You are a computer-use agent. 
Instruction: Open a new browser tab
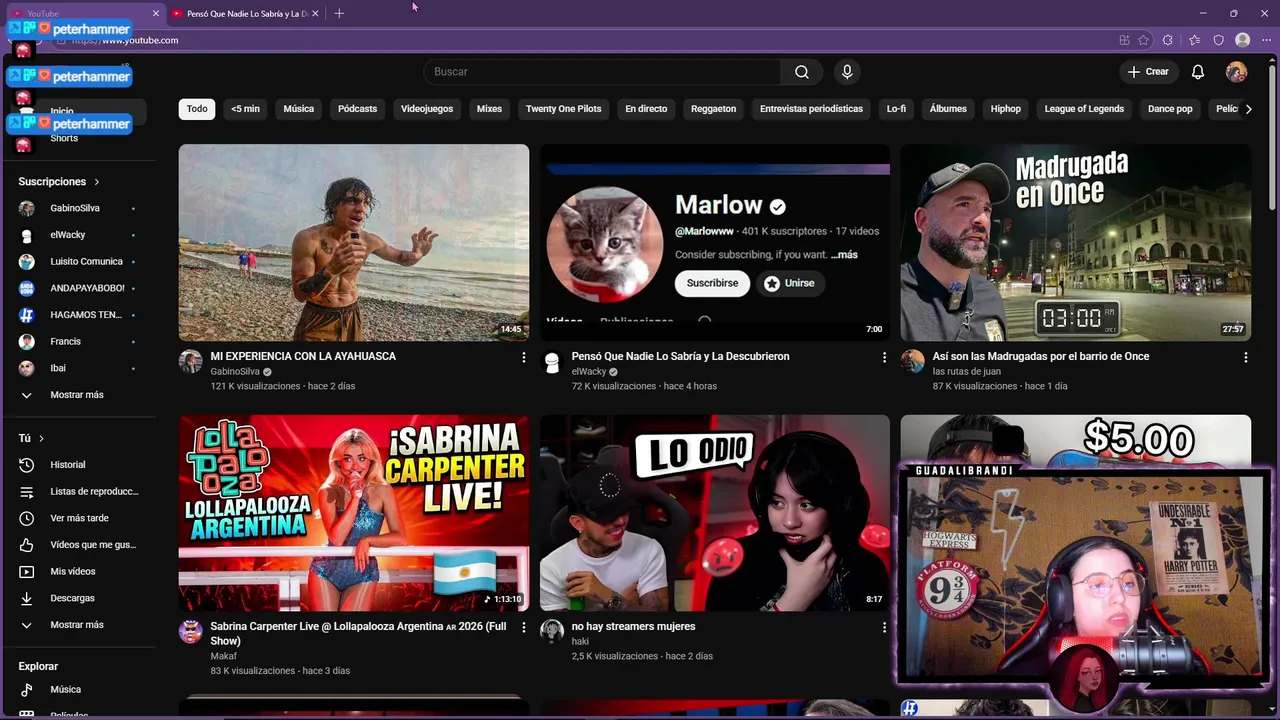click(x=339, y=13)
